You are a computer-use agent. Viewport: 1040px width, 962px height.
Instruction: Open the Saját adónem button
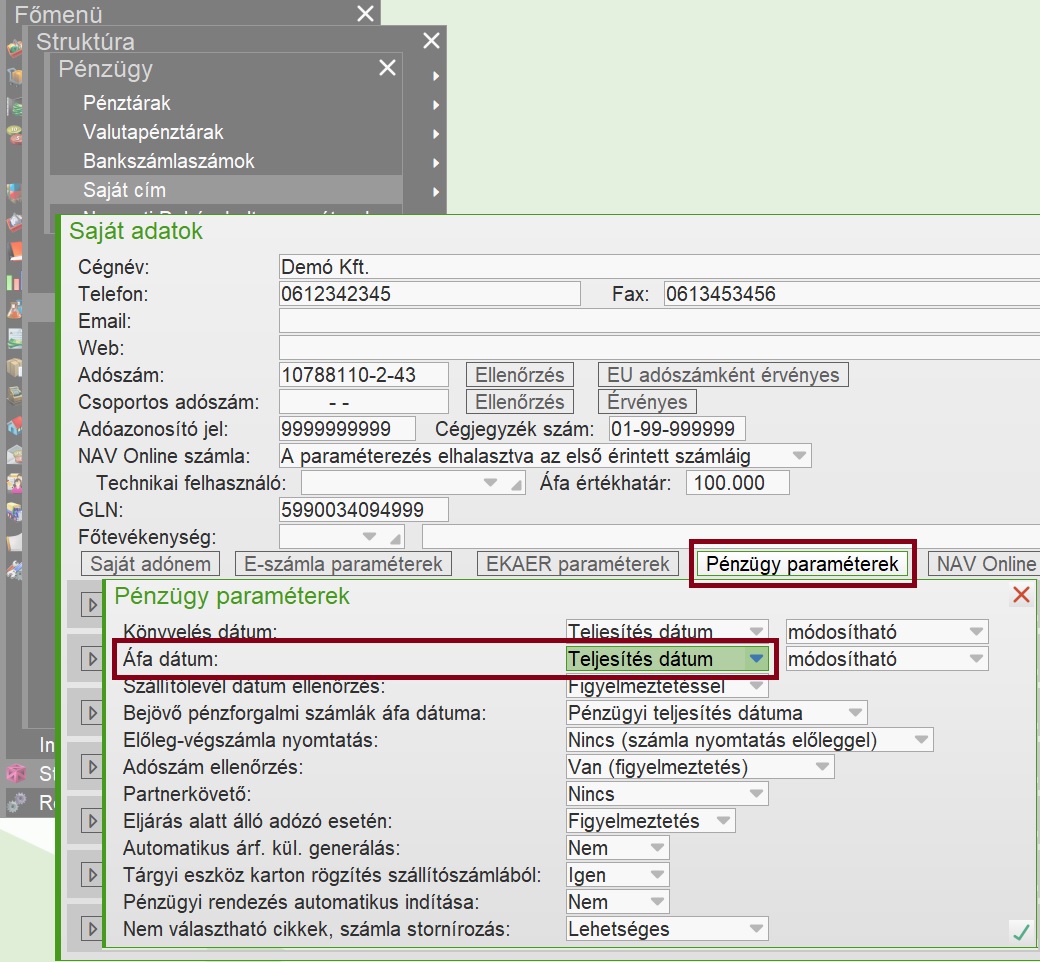pyautogui.click(x=151, y=564)
